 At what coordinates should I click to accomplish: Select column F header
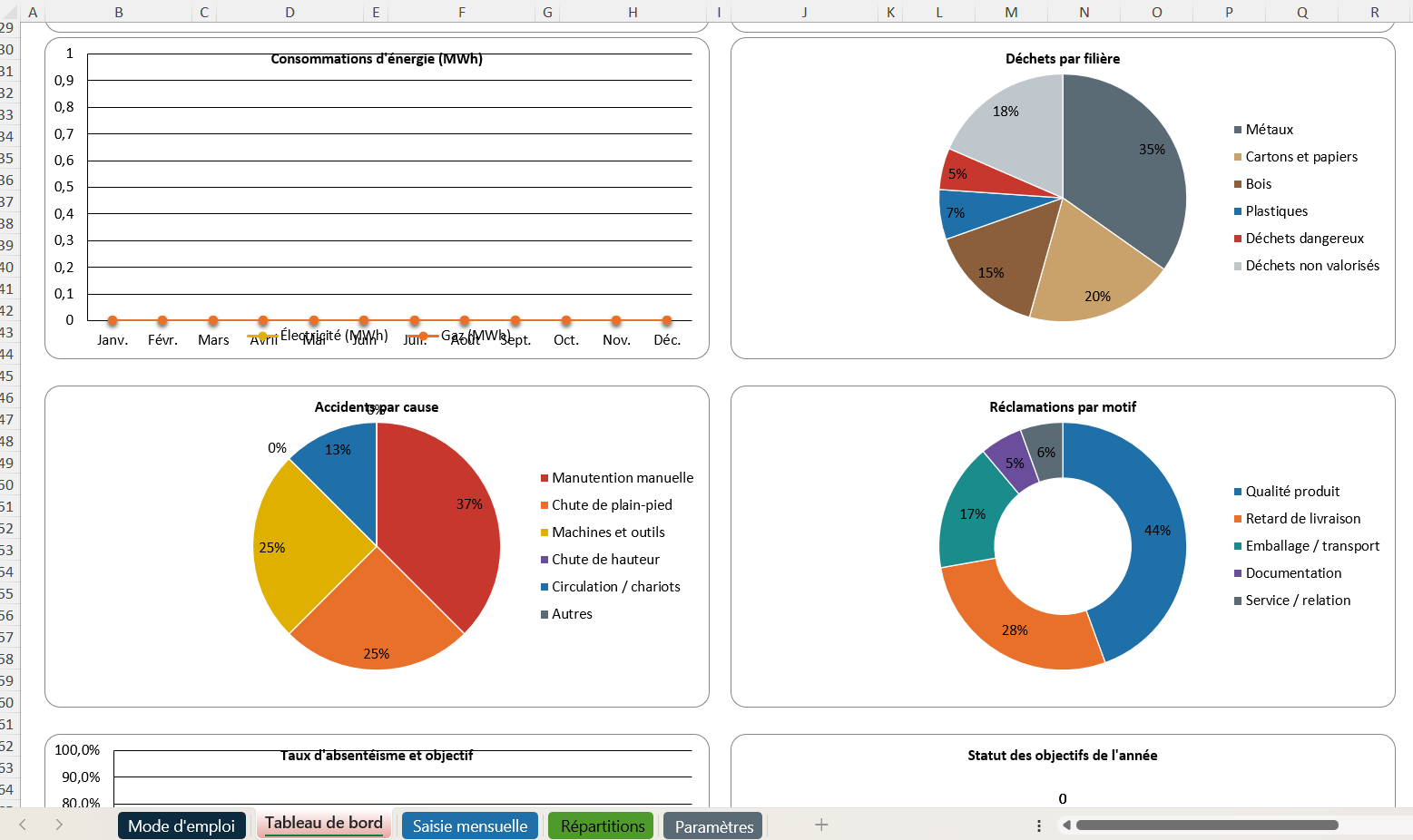pyautogui.click(x=462, y=12)
